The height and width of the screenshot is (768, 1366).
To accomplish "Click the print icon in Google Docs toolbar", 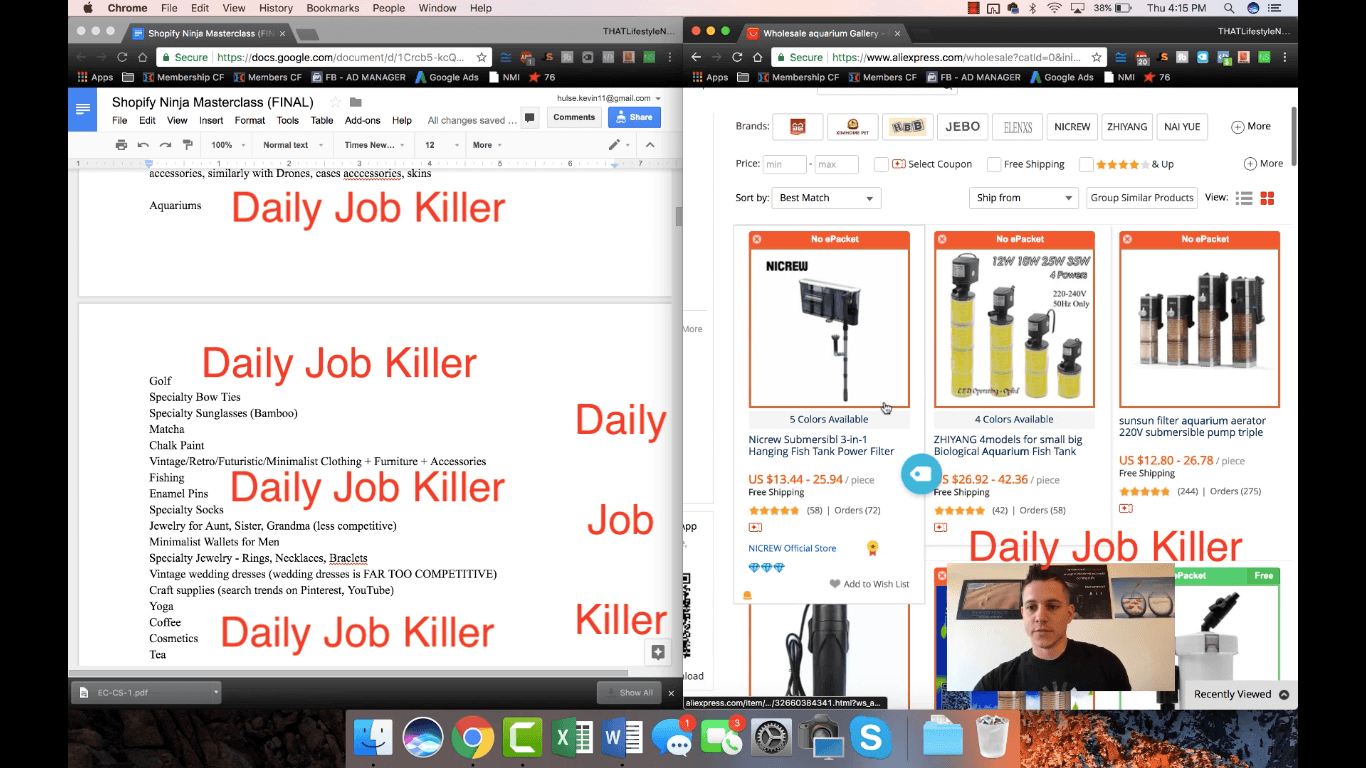I will (x=121, y=145).
